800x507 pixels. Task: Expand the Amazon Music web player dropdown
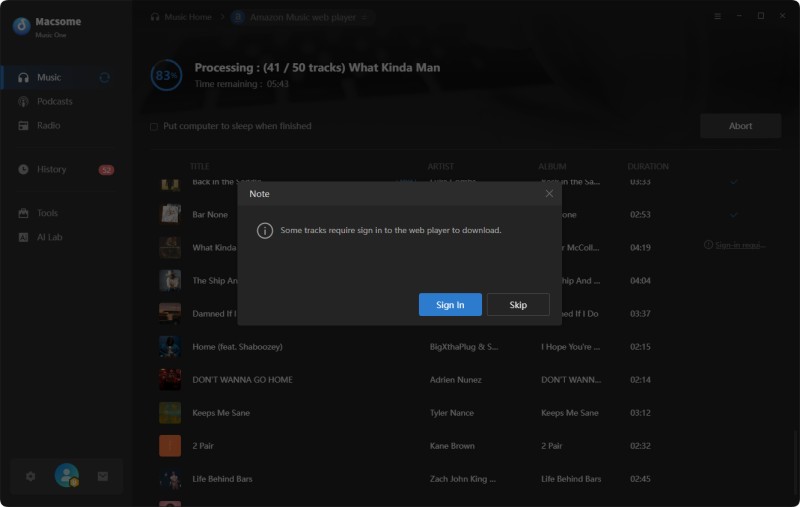(x=363, y=17)
